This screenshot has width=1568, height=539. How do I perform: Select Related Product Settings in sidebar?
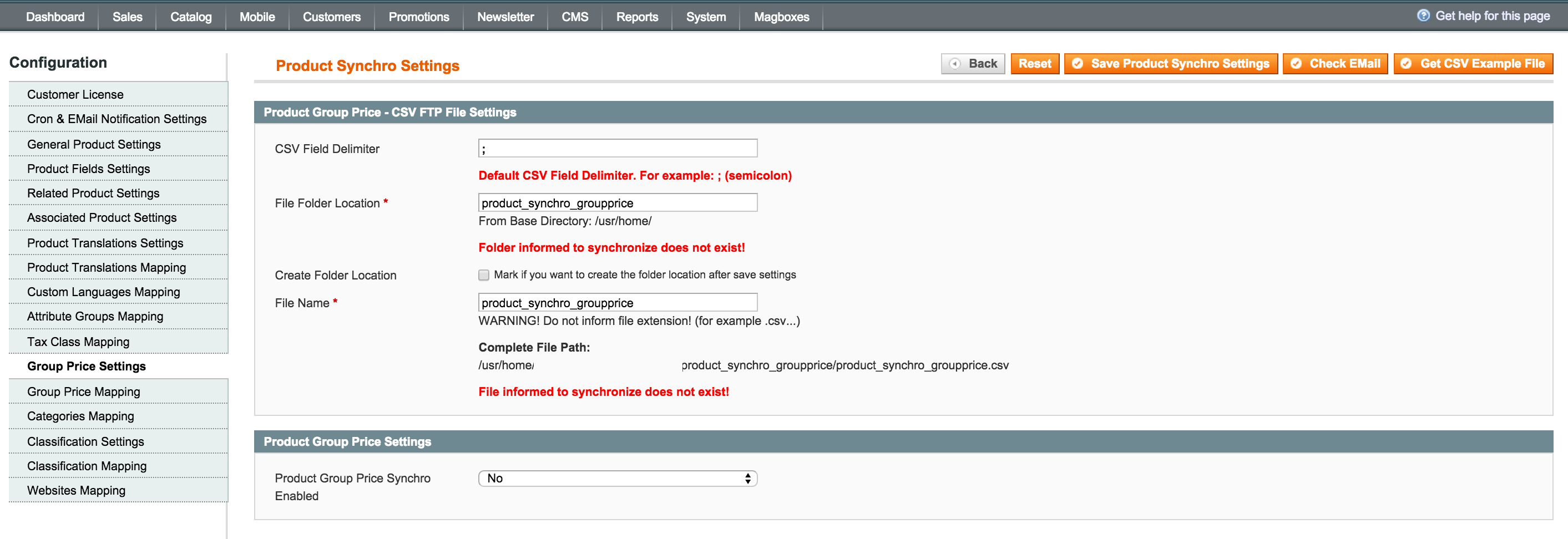[119, 193]
